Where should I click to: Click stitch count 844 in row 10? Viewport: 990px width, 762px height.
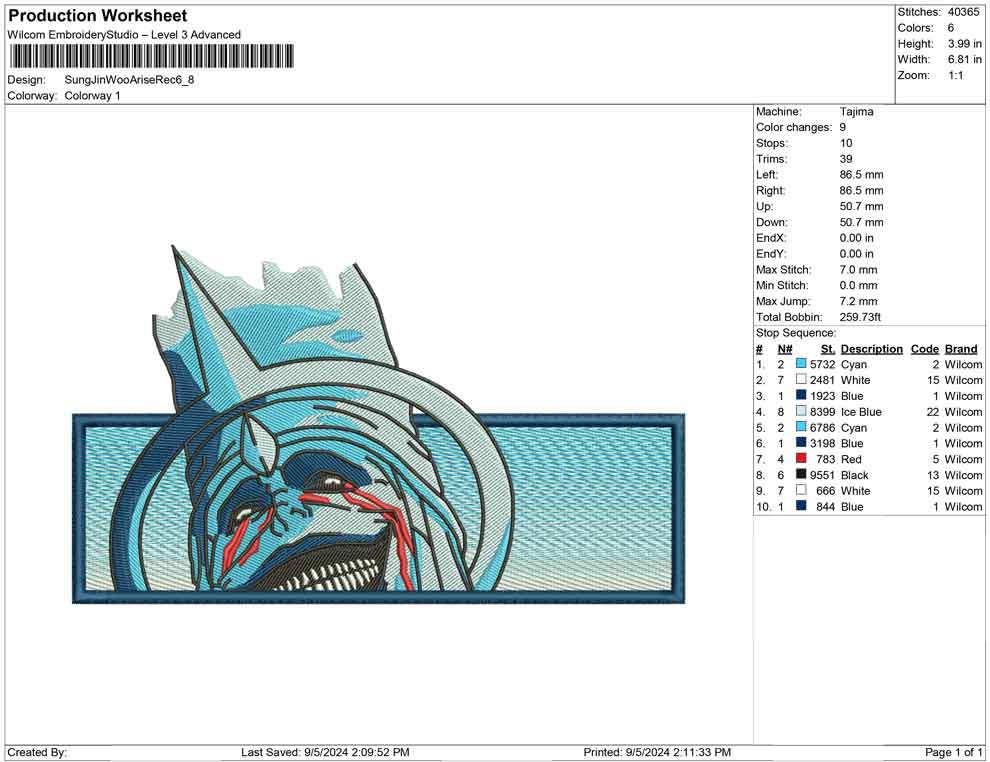(x=826, y=506)
